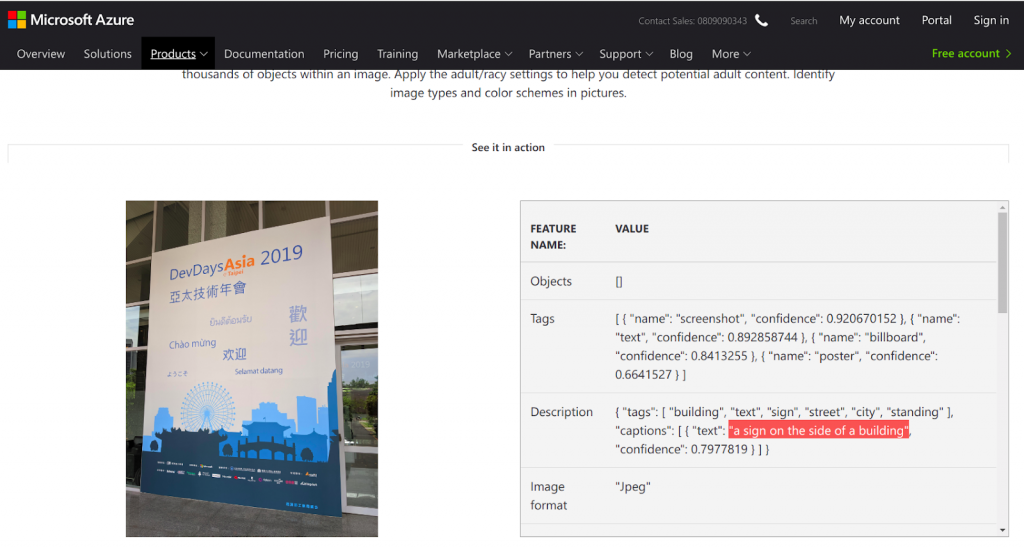This screenshot has height=548, width=1024.
Task: Click the results scrollbar down arrow
Action: 1002,530
